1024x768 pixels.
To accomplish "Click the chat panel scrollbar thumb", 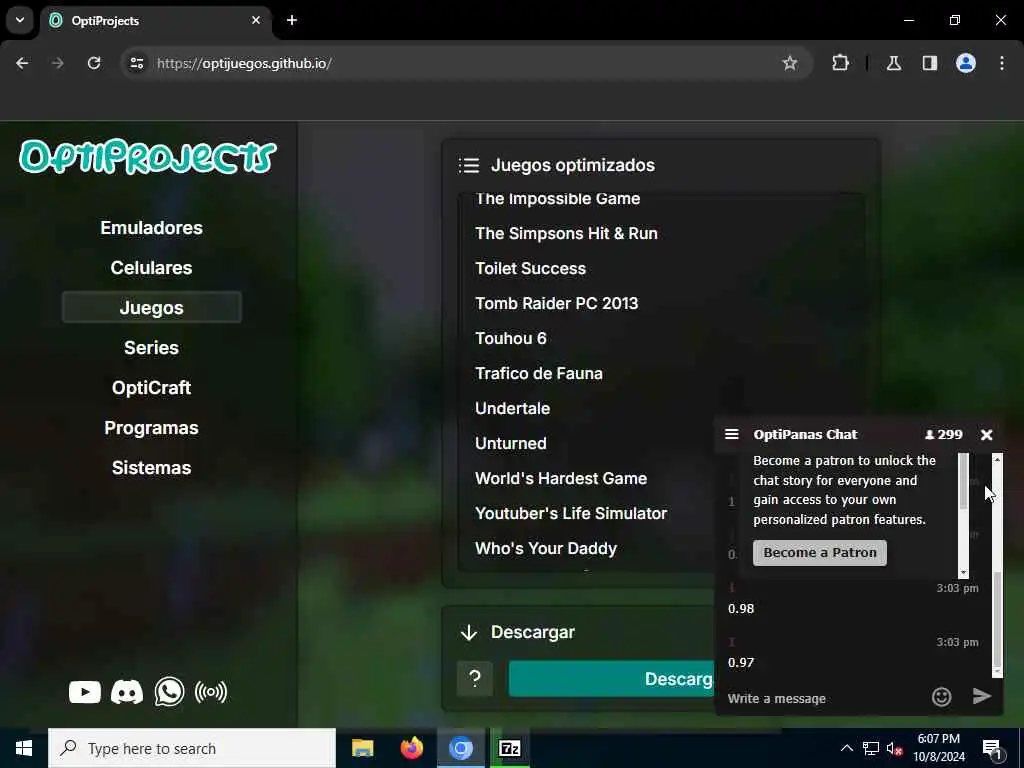I will (x=997, y=618).
